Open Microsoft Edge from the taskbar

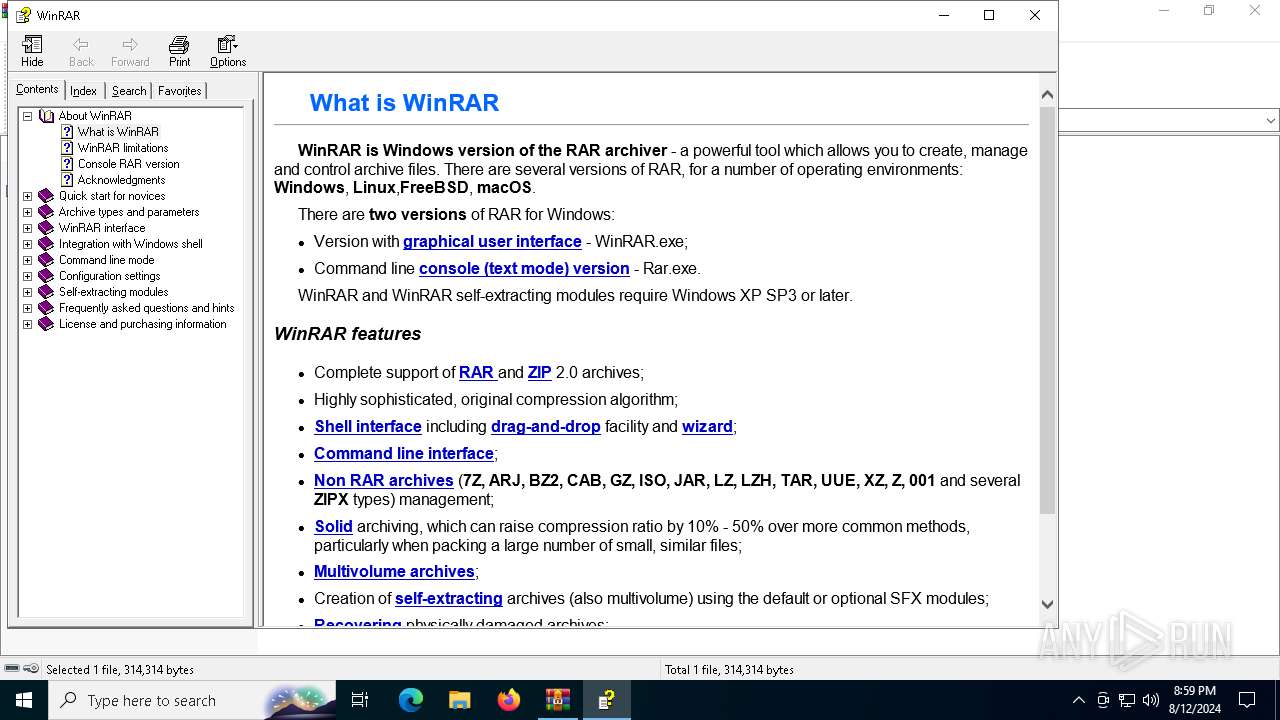[x=411, y=700]
